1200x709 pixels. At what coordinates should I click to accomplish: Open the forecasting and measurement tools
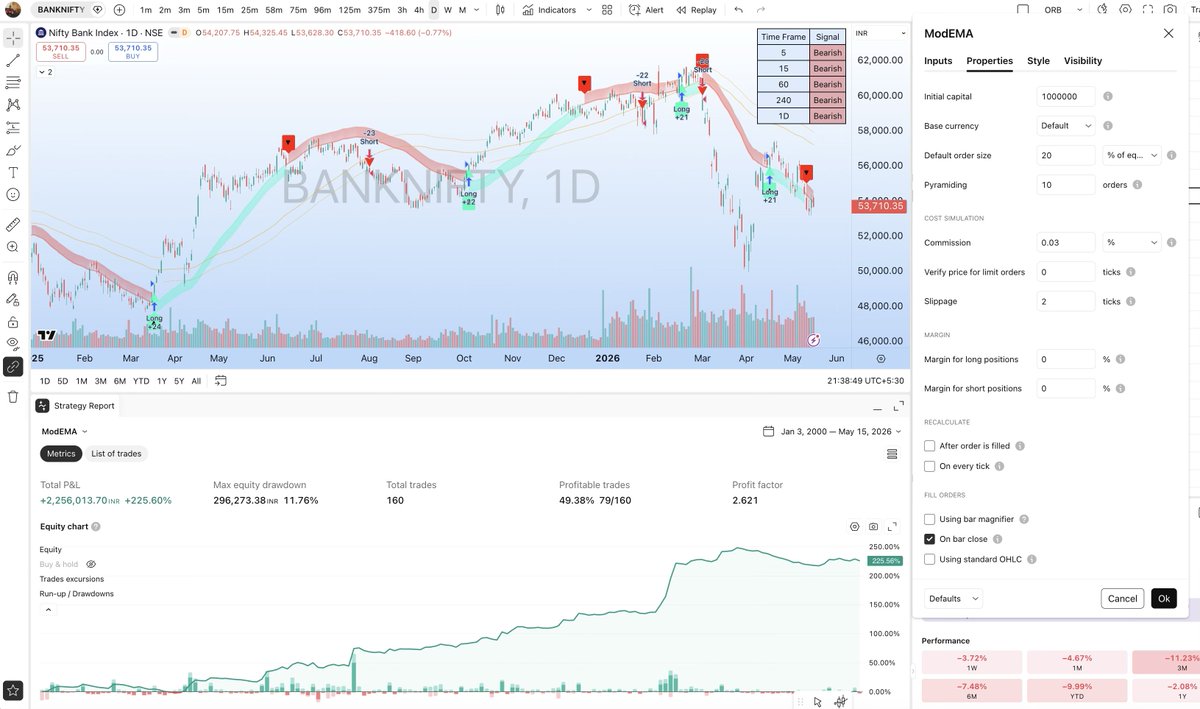[13, 127]
